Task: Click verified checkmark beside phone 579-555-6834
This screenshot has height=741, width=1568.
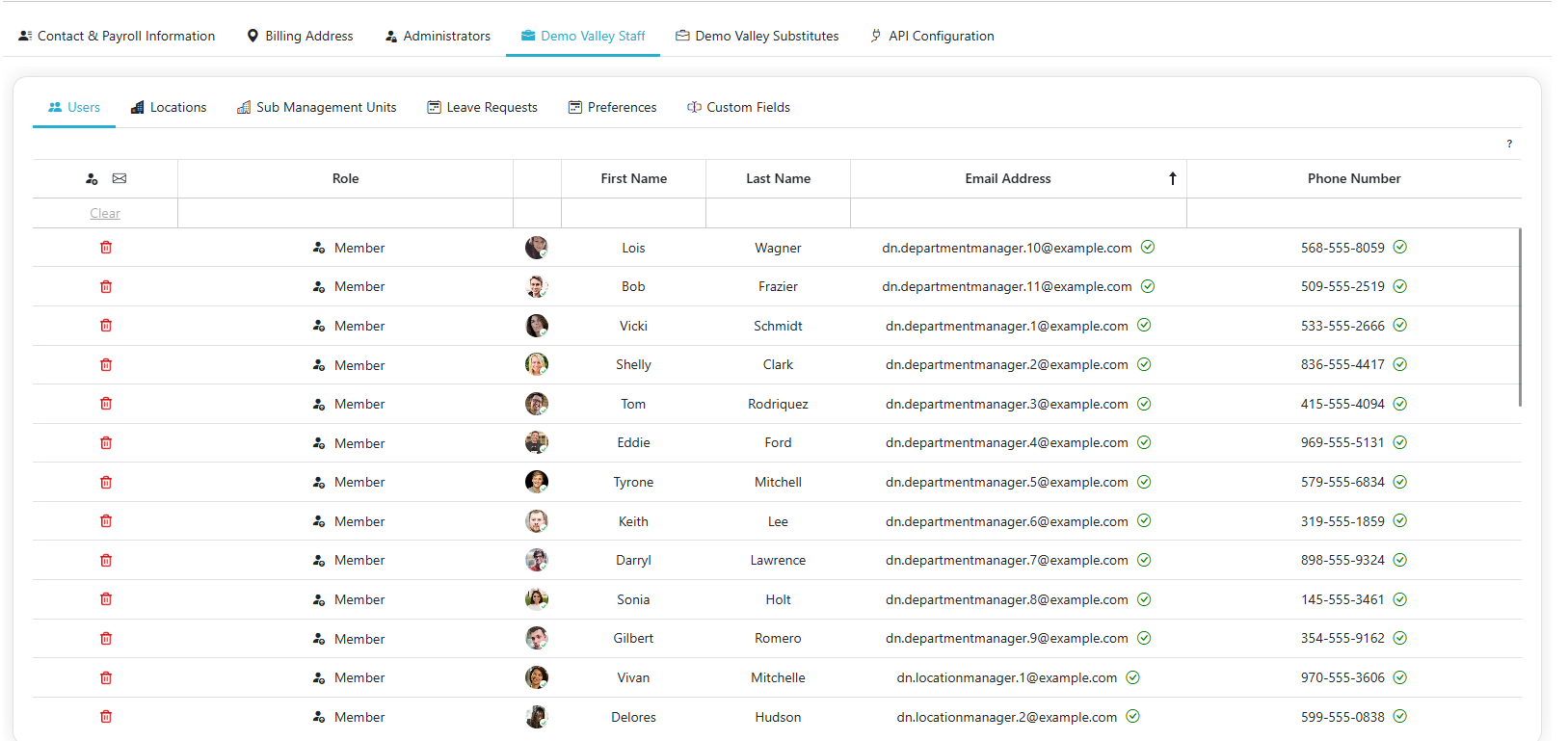Action: 1400,482
